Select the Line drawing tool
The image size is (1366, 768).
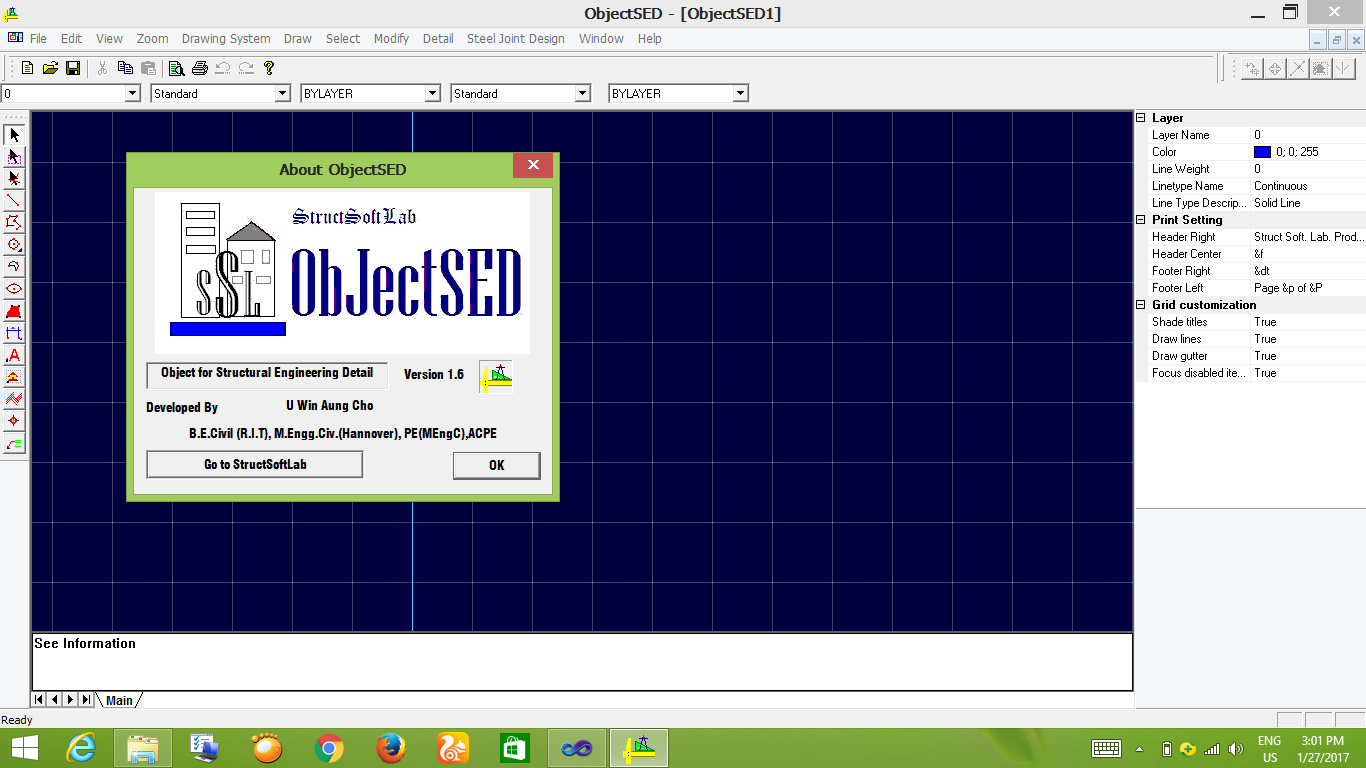pos(14,201)
